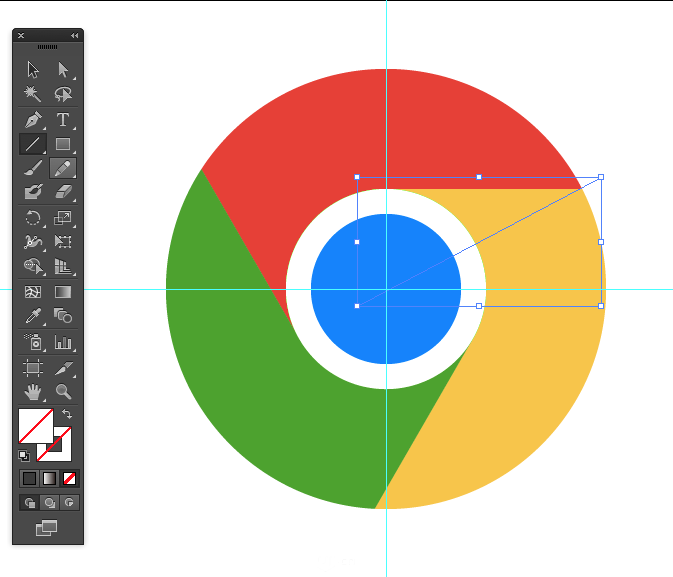Choose the Paintbrush tool
673x577 pixels.
33,168
